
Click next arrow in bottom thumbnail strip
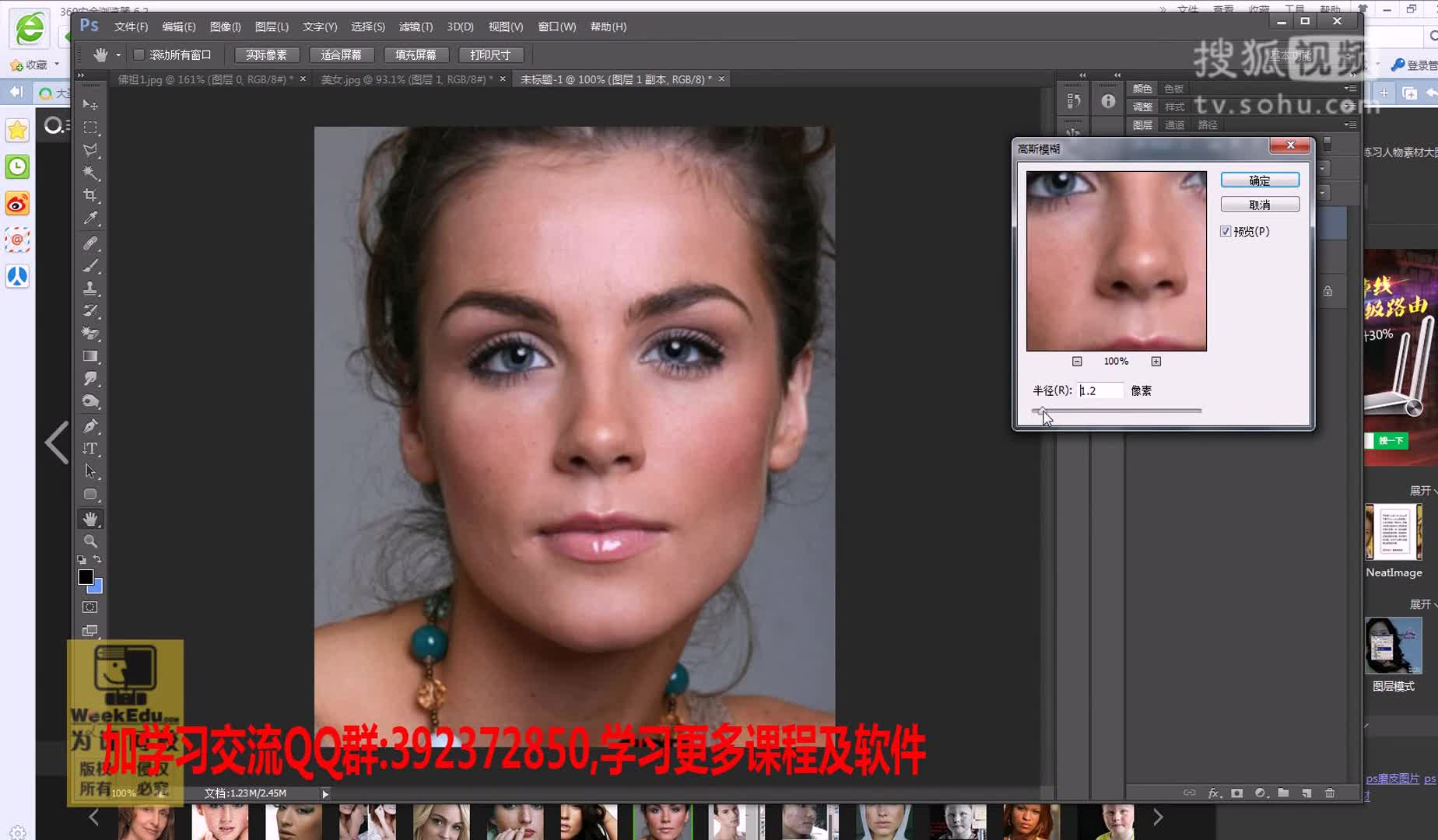[x=1158, y=817]
